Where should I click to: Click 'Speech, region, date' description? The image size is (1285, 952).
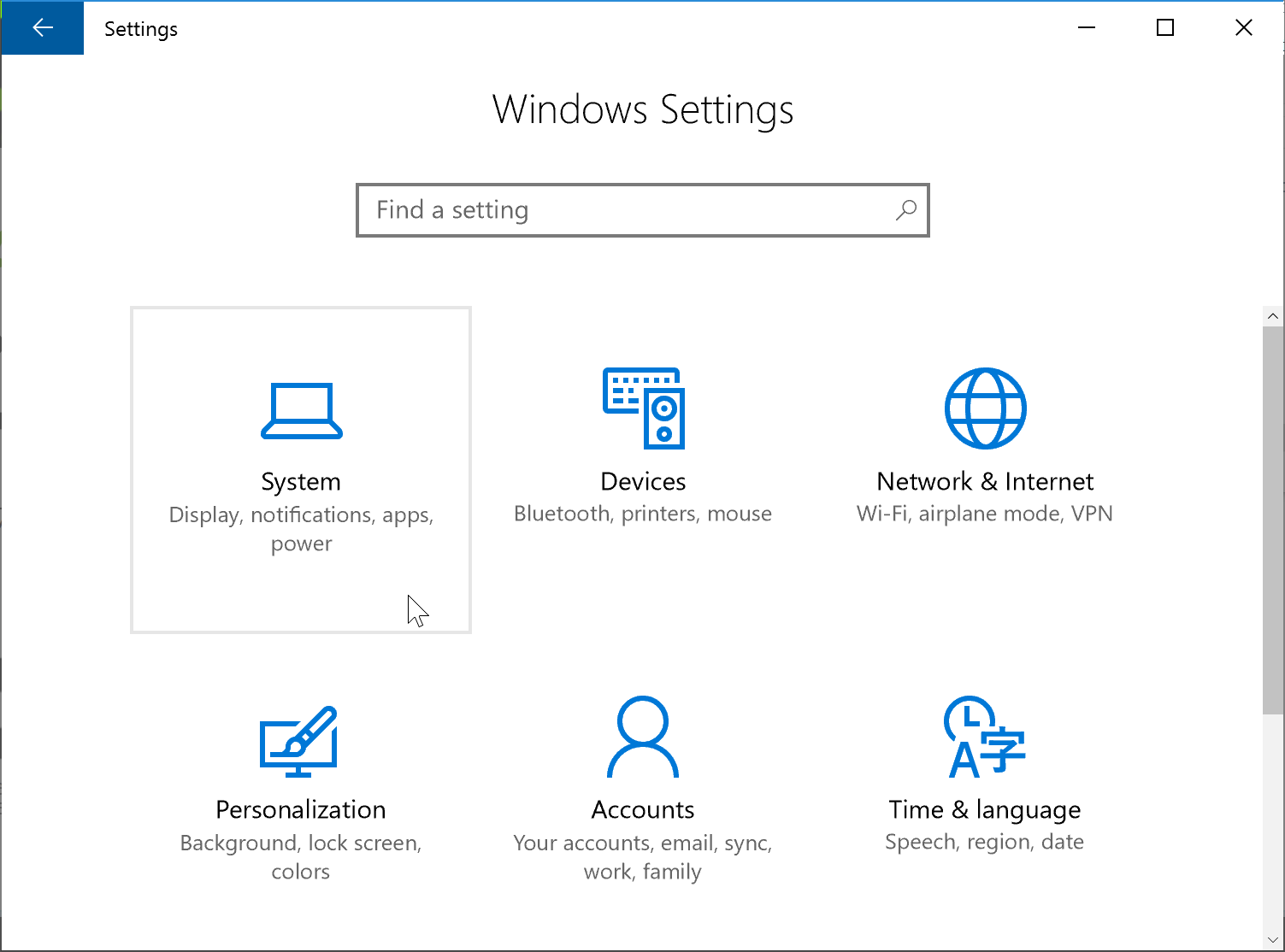985,843
